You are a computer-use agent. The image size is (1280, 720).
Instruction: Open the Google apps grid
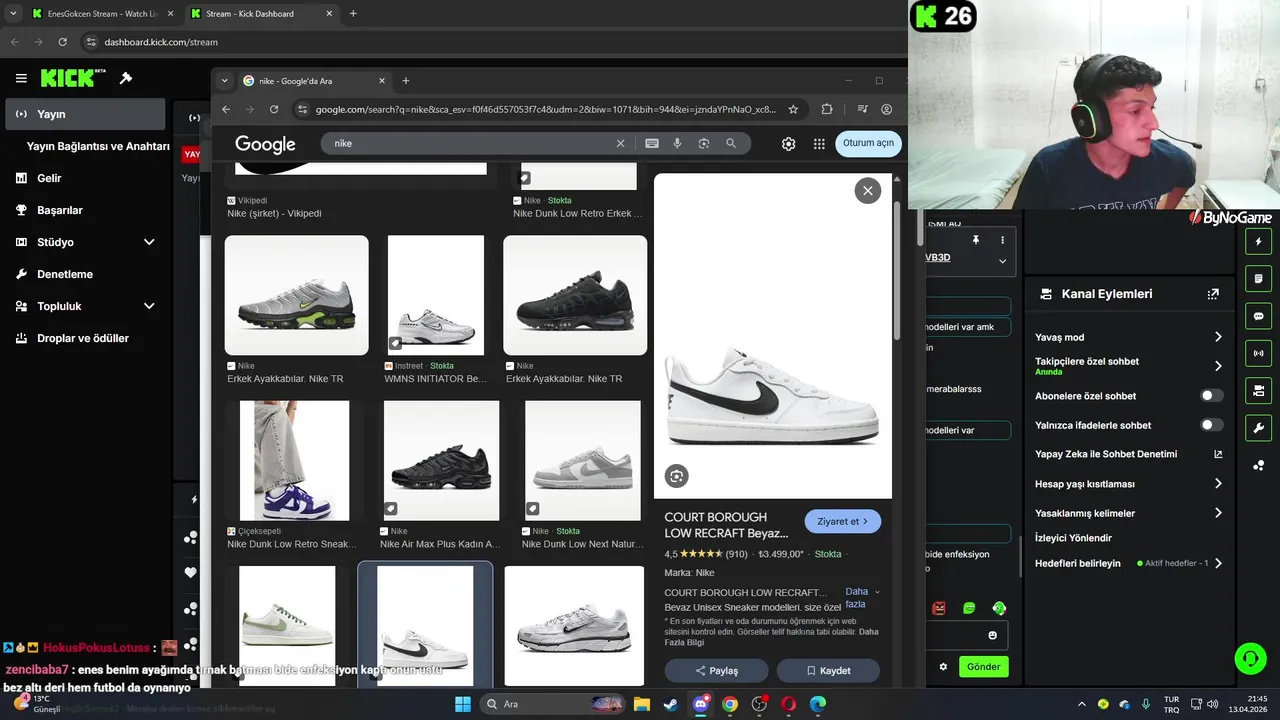click(x=819, y=143)
